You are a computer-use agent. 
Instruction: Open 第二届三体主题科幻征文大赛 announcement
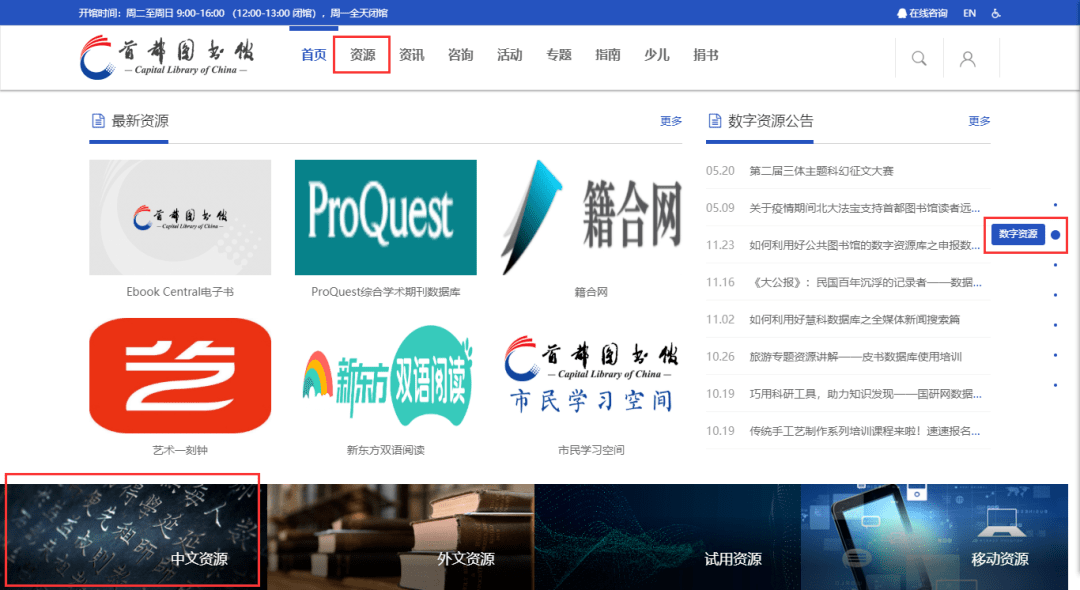point(821,171)
